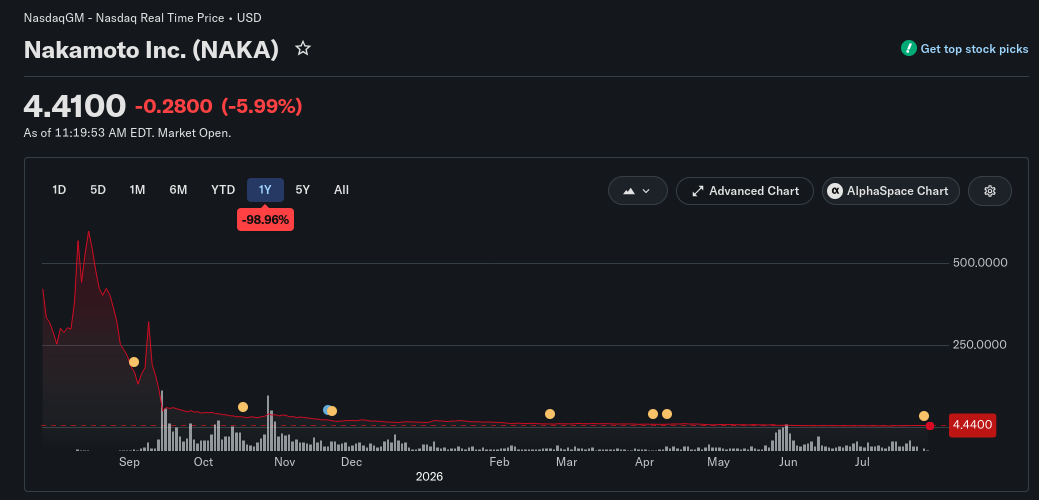Add NAKA to watchlist with star icon
This screenshot has width=1039, height=500.
(x=303, y=48)
